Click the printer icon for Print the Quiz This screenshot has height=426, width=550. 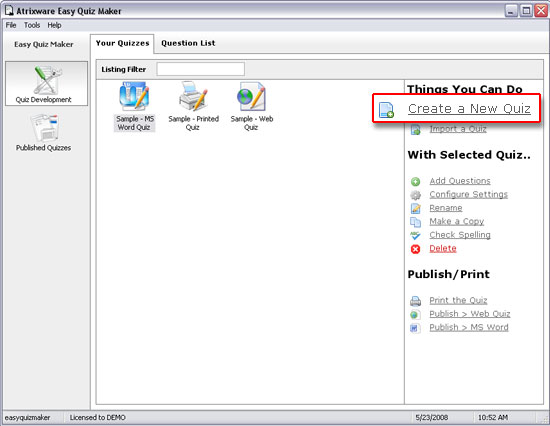415,301
